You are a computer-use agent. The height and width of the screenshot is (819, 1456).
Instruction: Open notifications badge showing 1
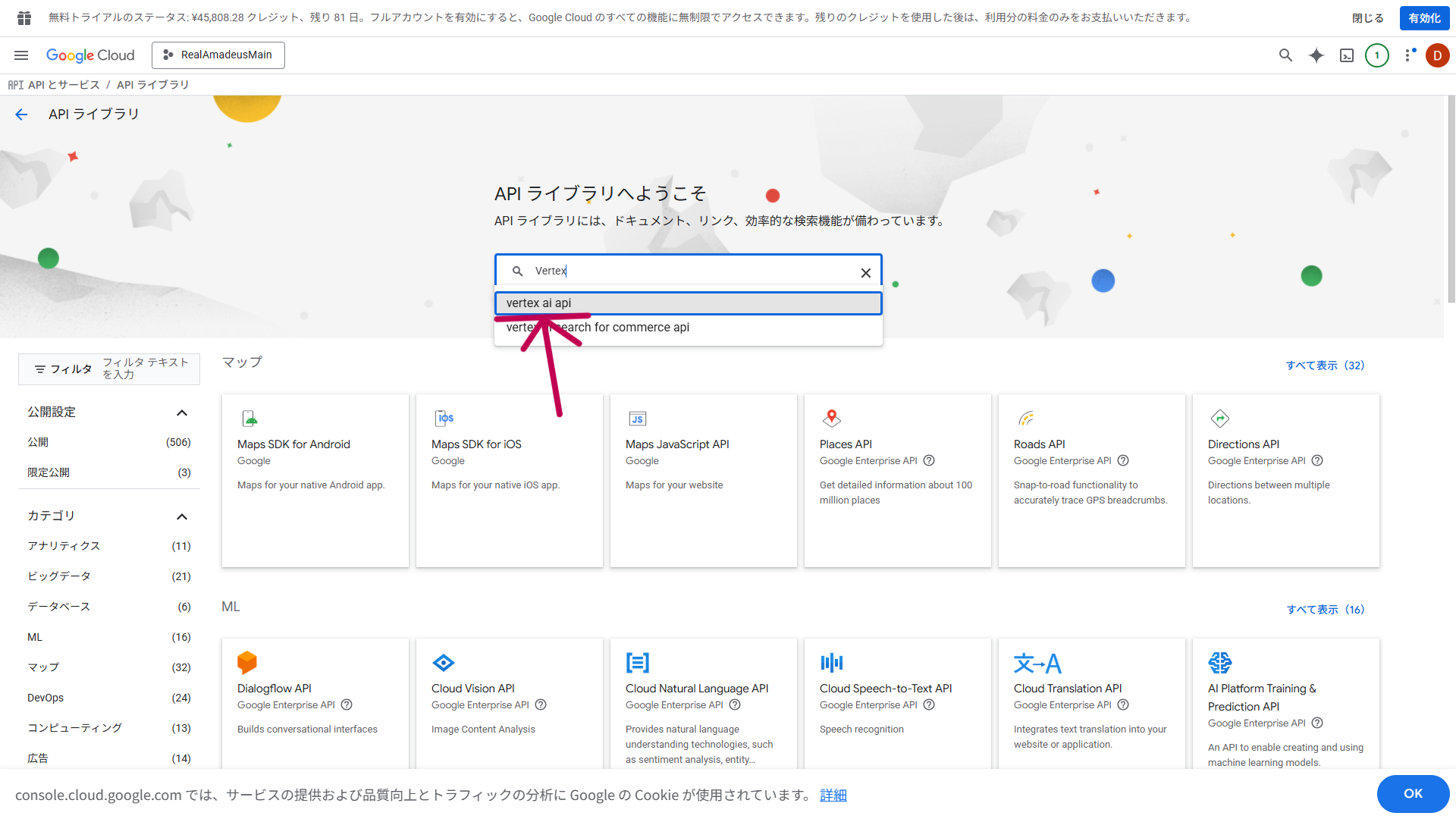click(1377, 55)
